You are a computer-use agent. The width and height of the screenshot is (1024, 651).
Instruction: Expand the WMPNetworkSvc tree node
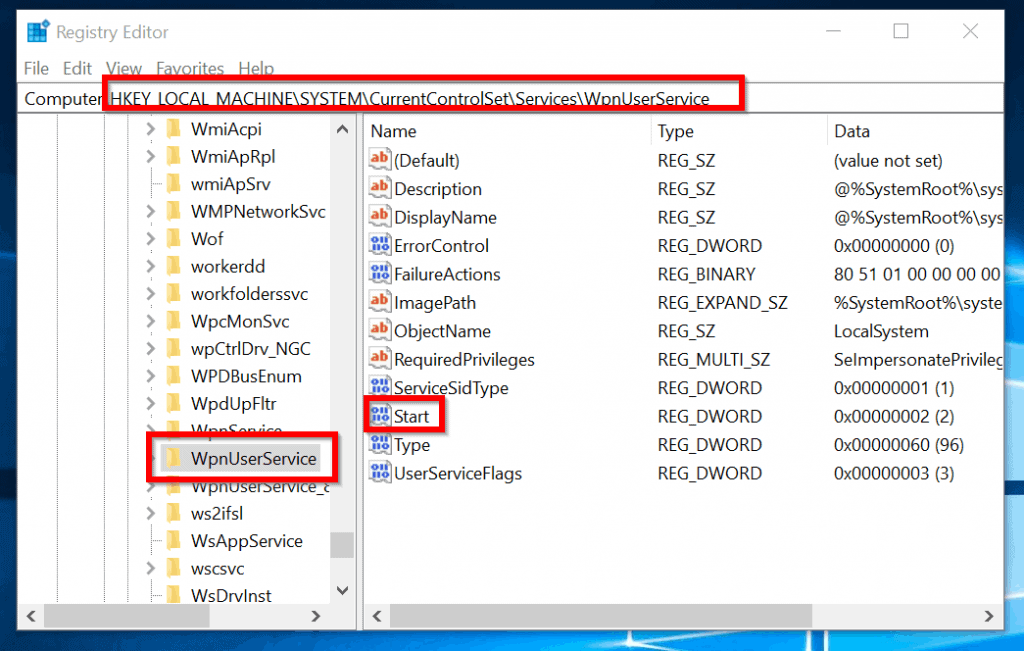pos(151,211)
